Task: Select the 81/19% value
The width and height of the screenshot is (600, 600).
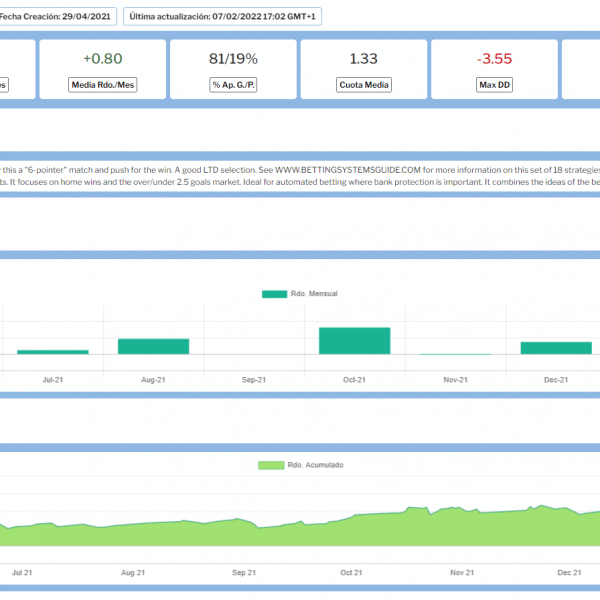Action: (x=233, y=59)
